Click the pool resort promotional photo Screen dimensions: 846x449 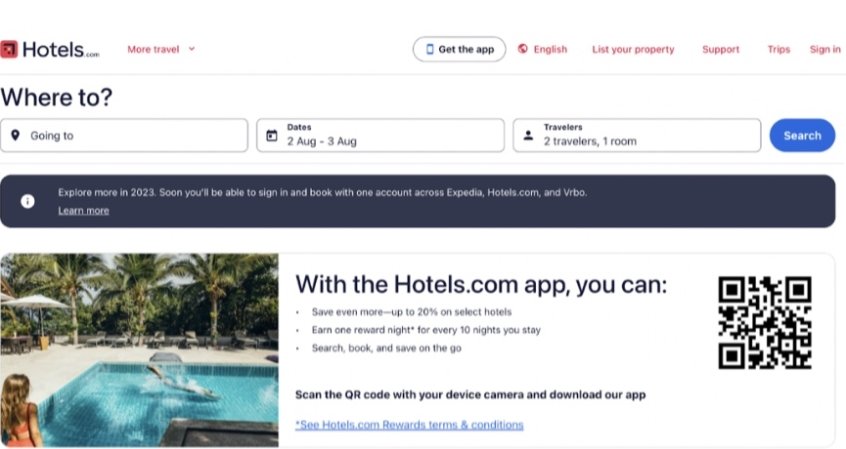pos(139,350)
